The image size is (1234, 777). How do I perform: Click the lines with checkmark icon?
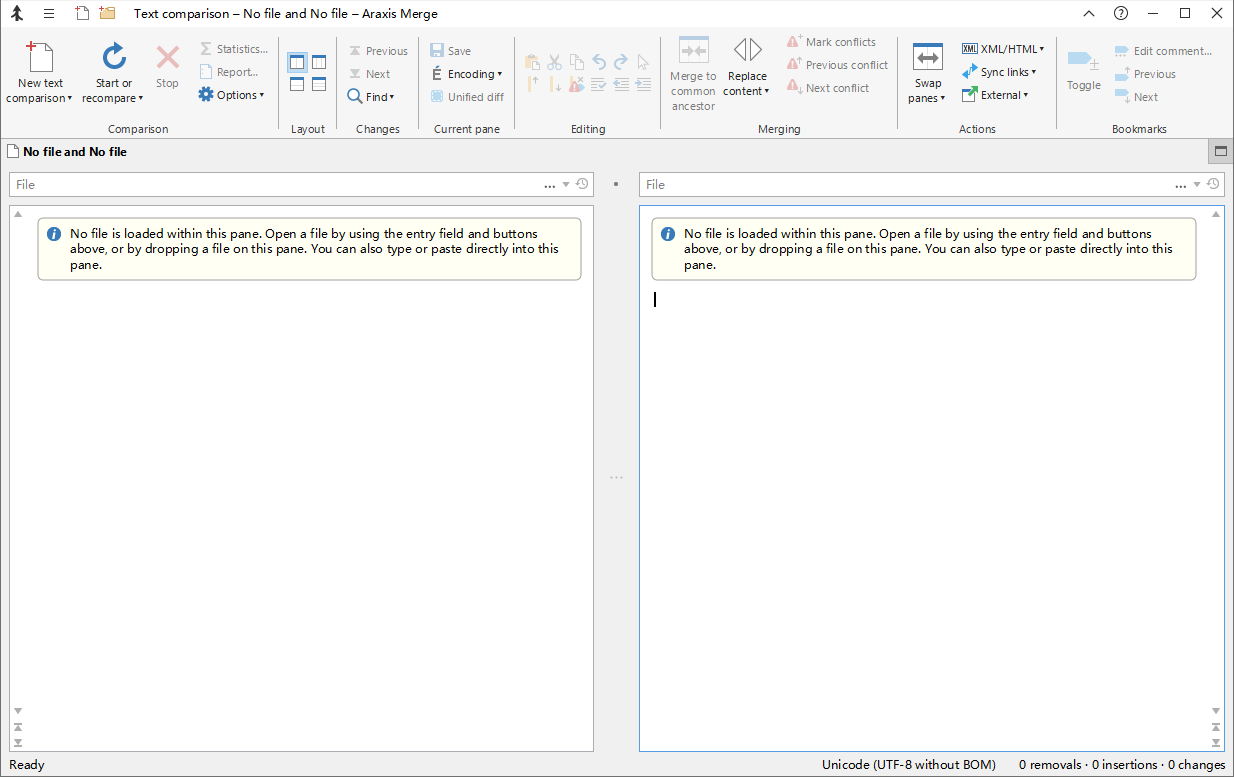click(x=599, y=84)
